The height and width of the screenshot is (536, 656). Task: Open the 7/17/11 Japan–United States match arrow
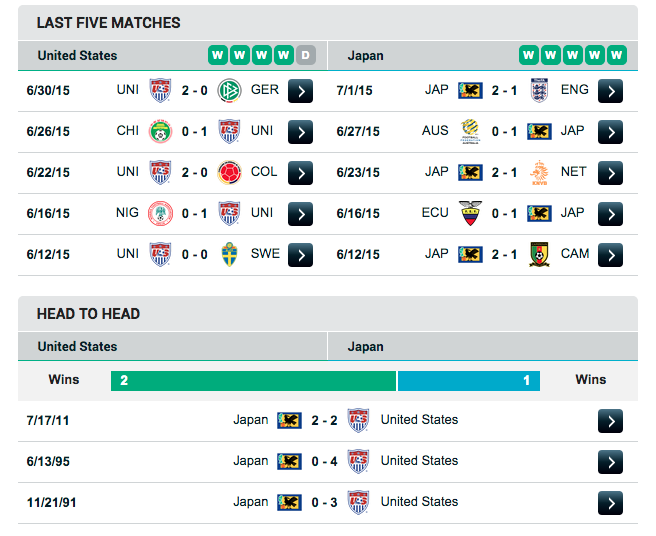pos(610,421)
